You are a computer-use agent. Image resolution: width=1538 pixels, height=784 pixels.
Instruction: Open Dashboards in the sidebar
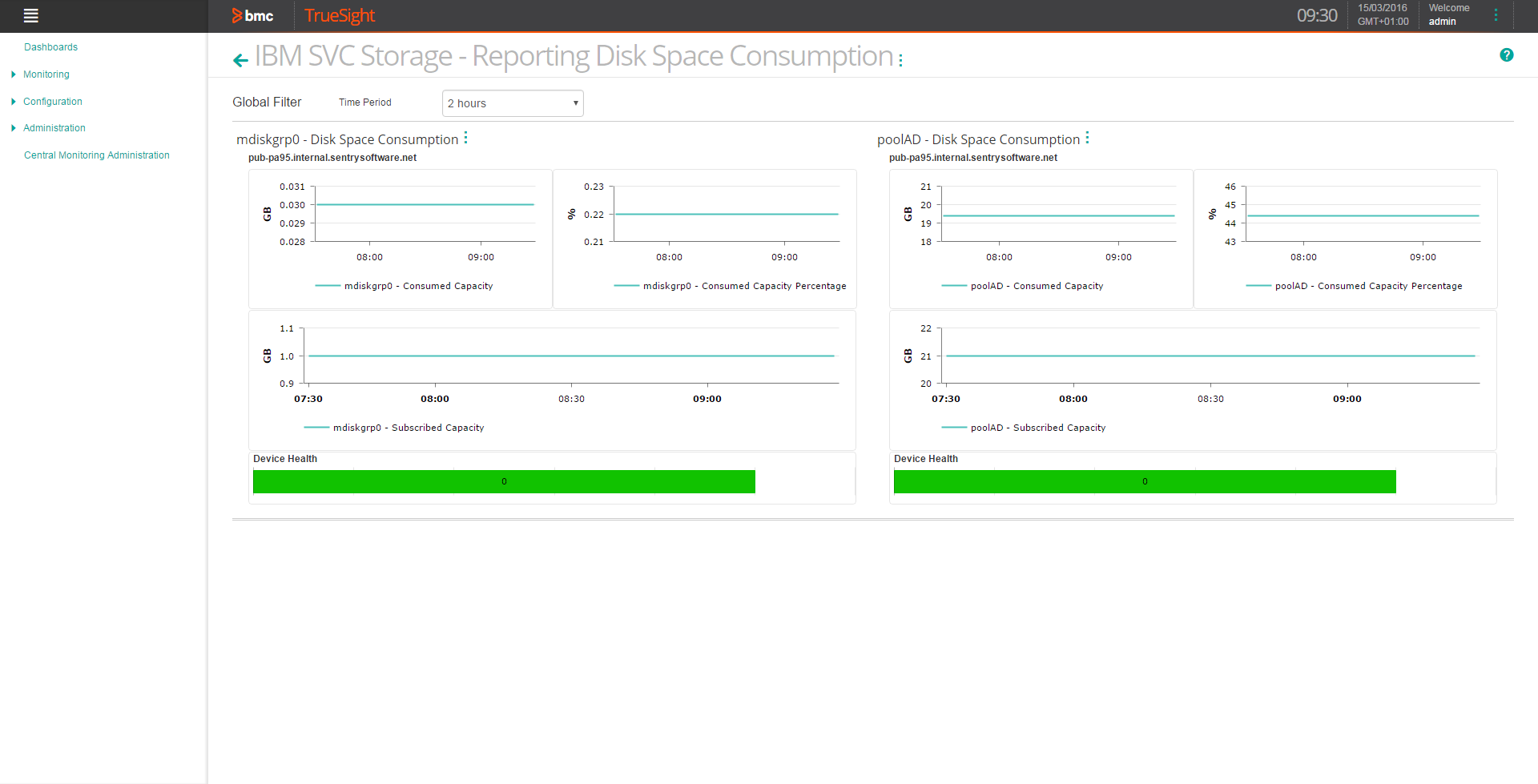[x=50, y=47]
